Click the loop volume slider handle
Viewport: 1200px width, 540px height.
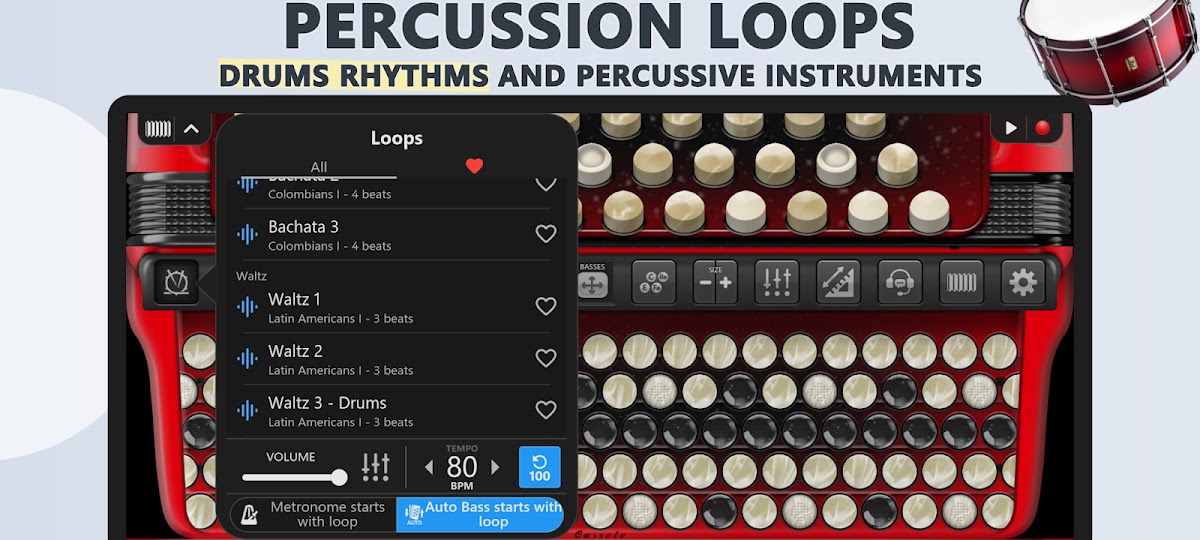(x=339, y=478)
